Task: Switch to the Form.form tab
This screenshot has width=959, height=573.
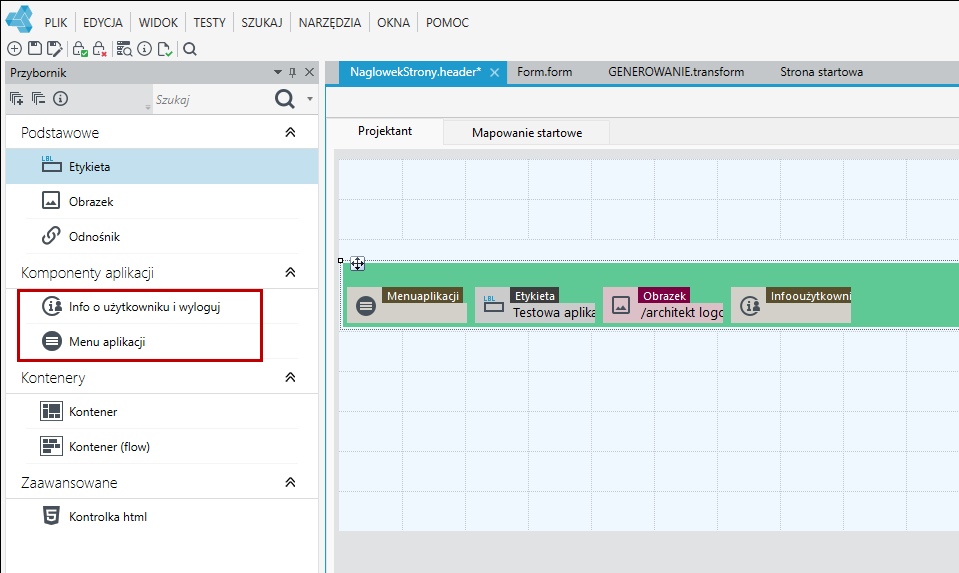Action: (x=544, y=72)
